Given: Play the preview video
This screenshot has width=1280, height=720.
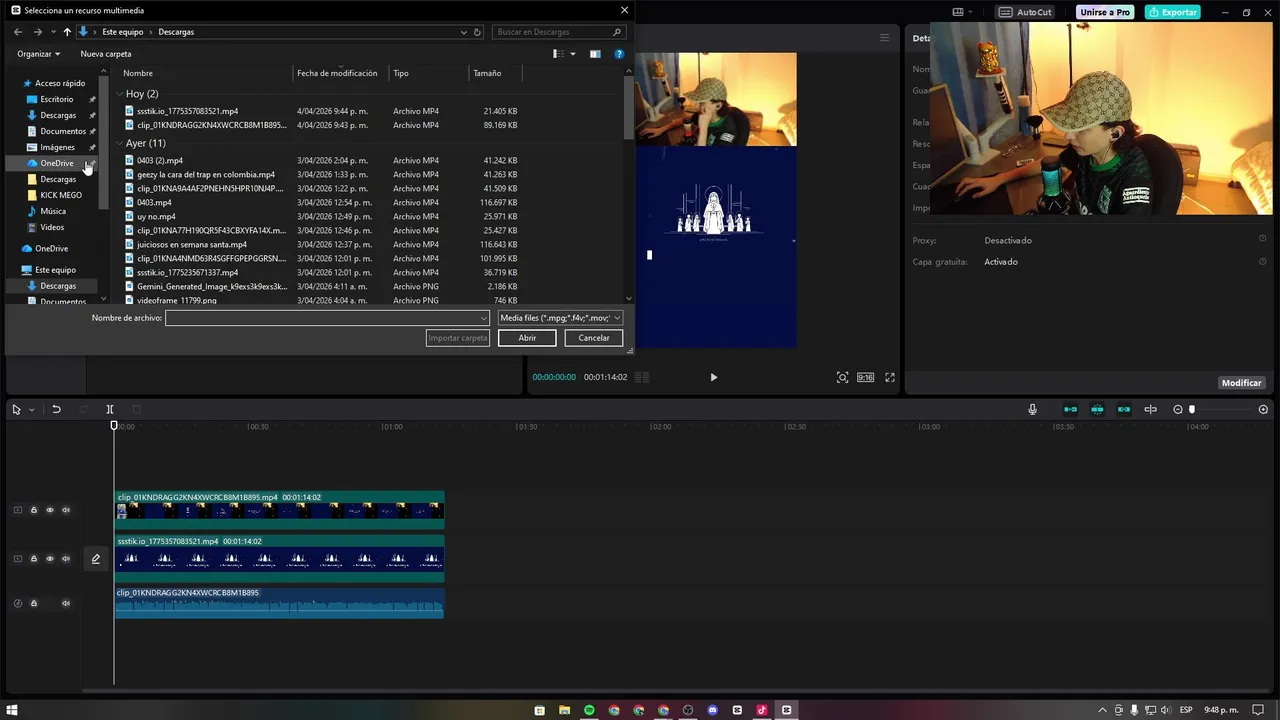Looking at the screenshot, I should (713, 377).
